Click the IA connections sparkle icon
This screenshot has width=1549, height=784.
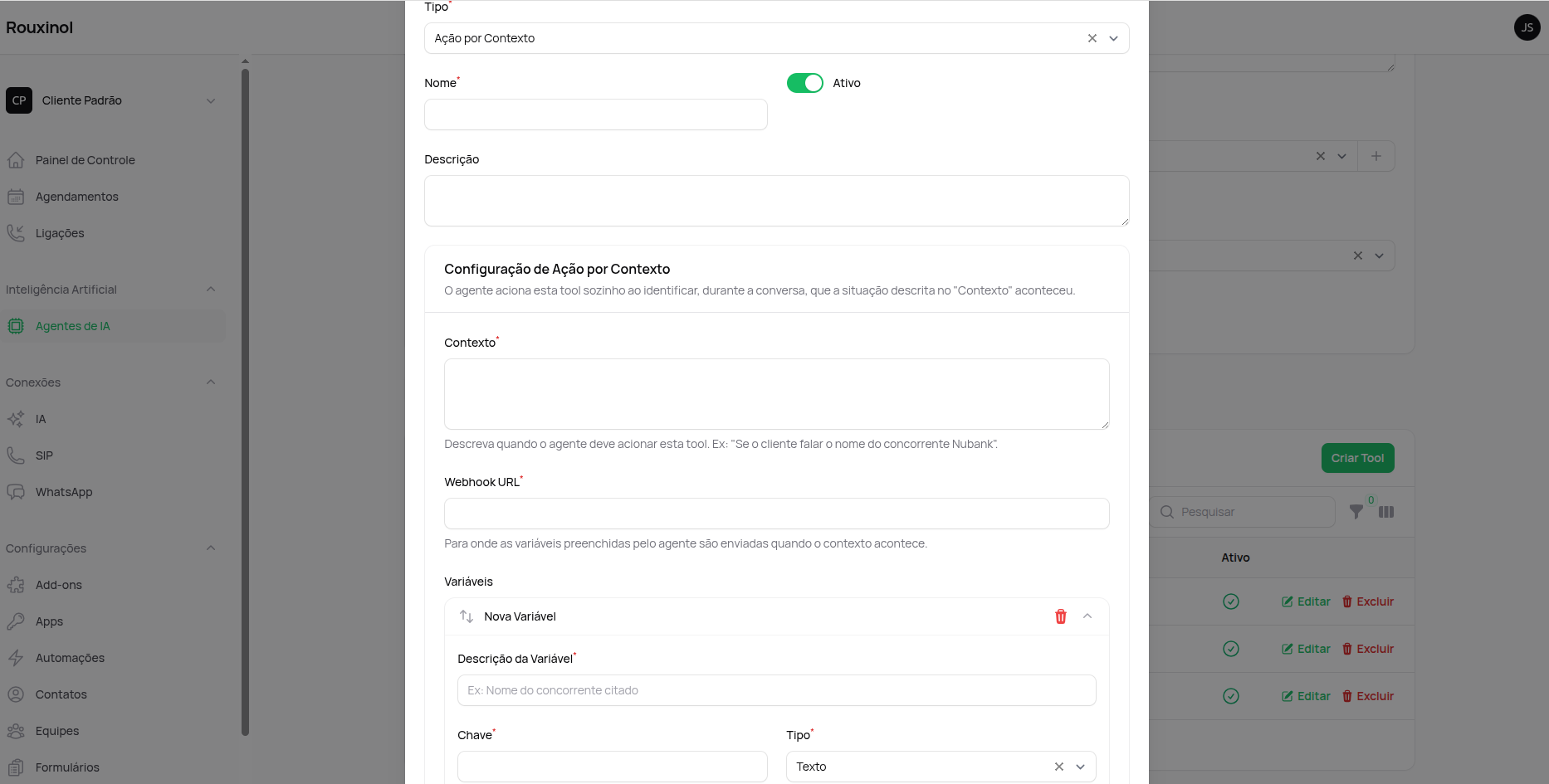pos(16,419)
